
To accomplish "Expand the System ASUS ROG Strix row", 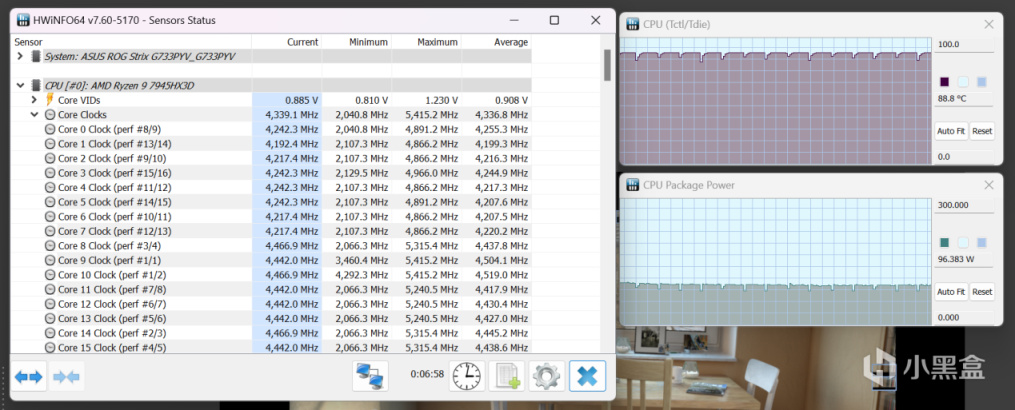I will 21,56.
